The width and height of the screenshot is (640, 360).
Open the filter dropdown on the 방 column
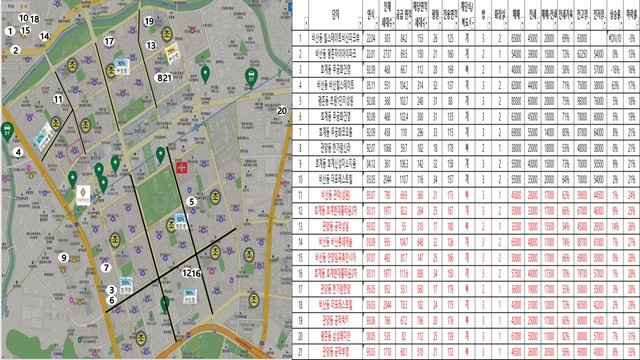pos(489,24)
